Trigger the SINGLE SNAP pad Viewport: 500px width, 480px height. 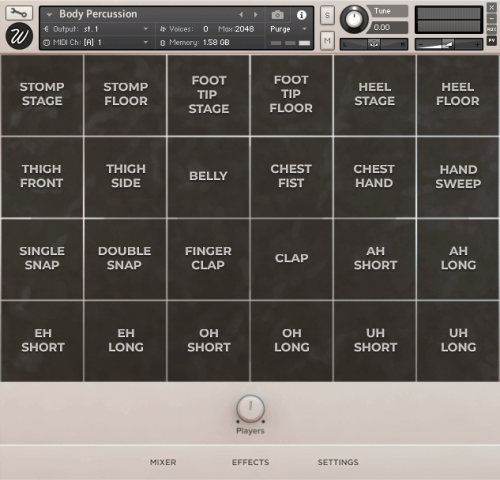42,259
